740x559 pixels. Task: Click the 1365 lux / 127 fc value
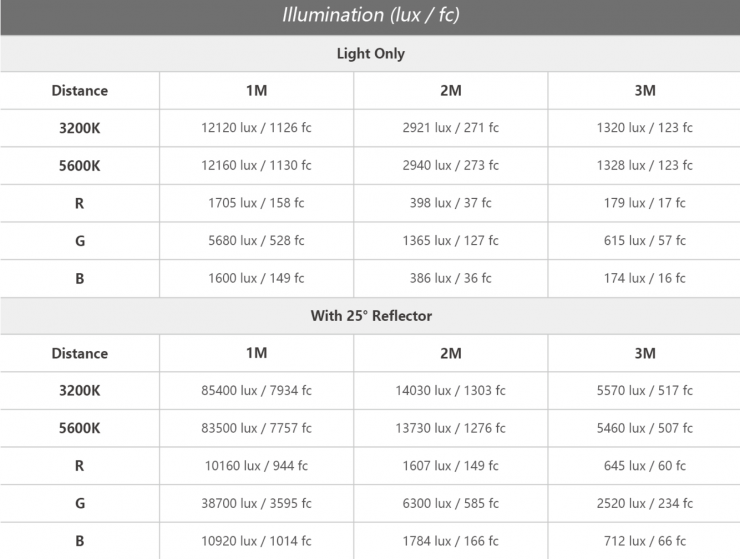click(x=450, y=241)
